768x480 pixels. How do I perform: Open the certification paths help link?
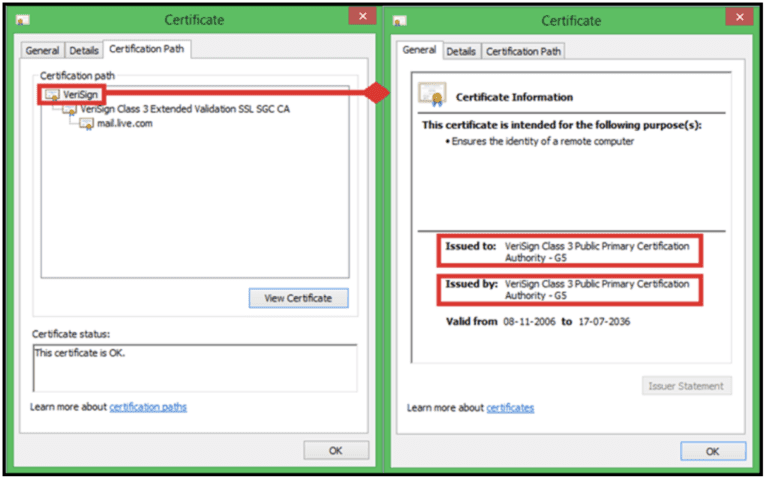click(x=148, y=407)
